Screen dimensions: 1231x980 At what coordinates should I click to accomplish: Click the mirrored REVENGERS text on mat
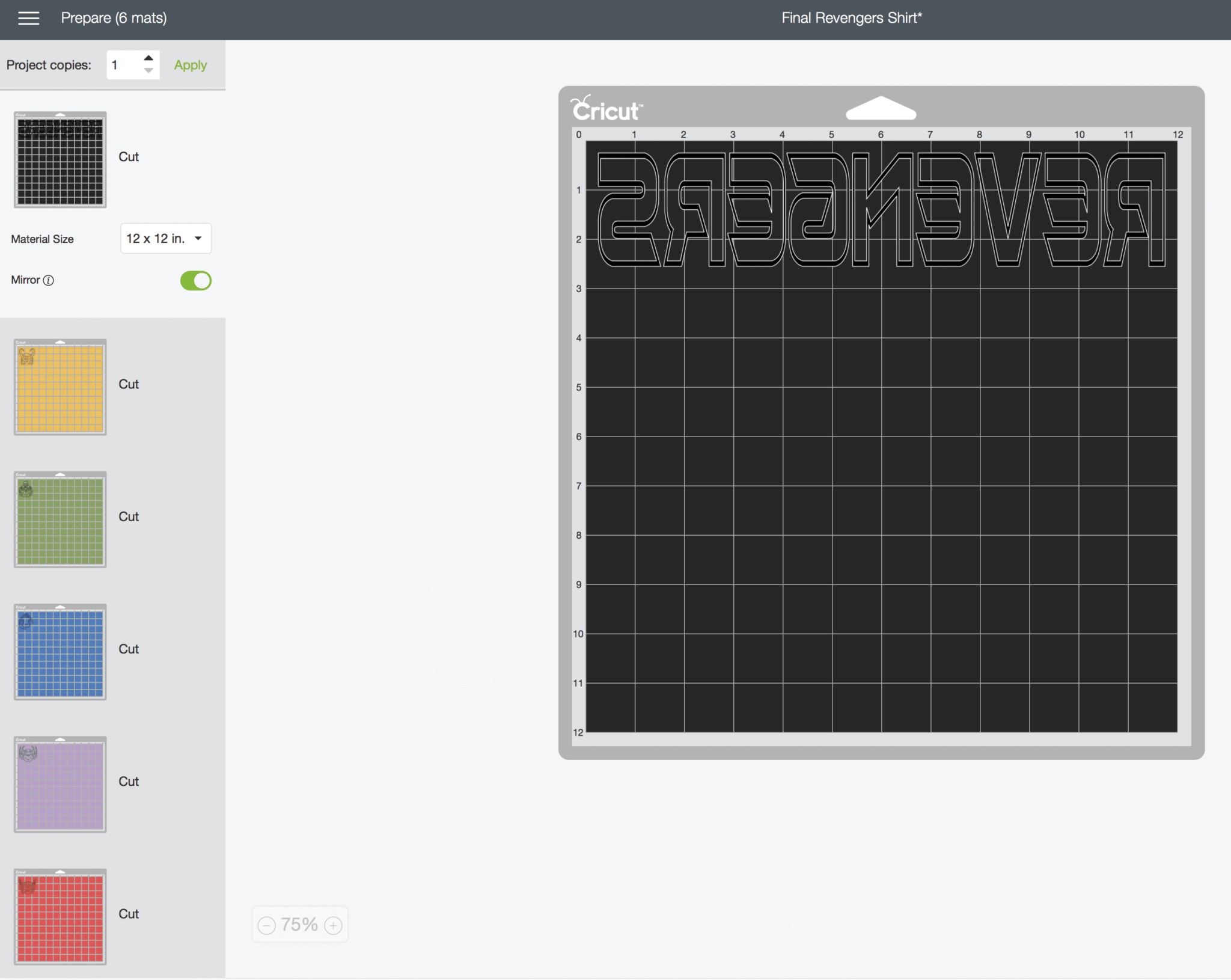(881, 209)
